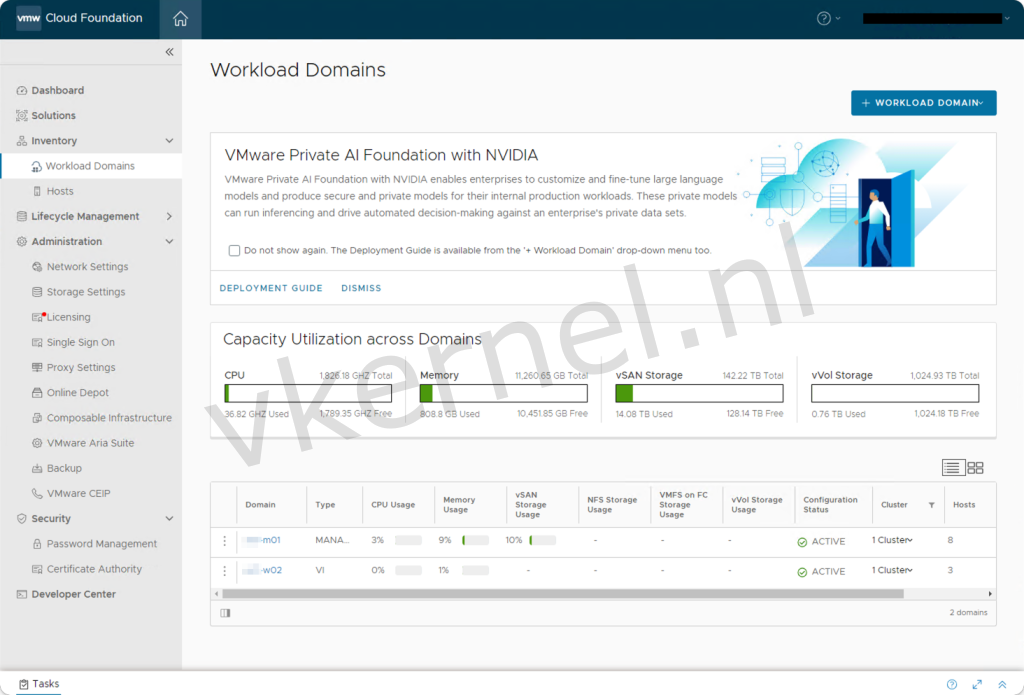This screenshot has height=695, width=1024.
Task: Click the + WORKLOAD DOMAIN button
Action: pyautogui.click(x=922, y=102)
